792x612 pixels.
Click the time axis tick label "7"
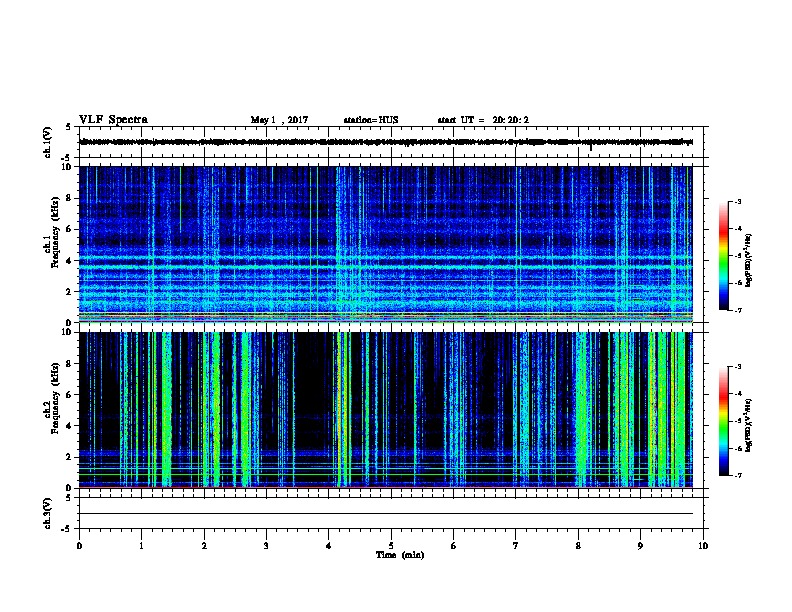click(516, 546)
